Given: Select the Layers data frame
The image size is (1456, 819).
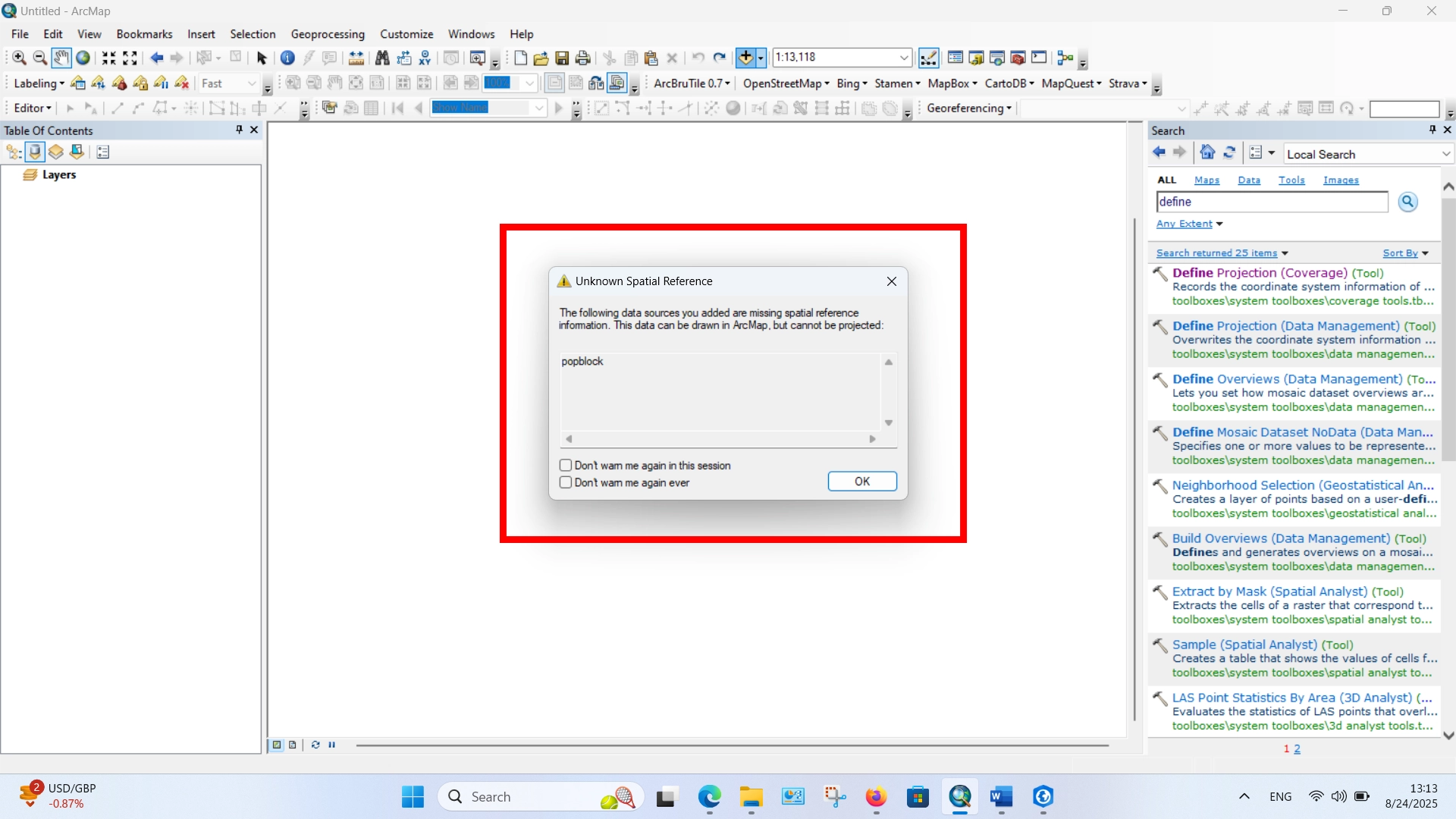Looking at the screenshot, I should [59, 174].
